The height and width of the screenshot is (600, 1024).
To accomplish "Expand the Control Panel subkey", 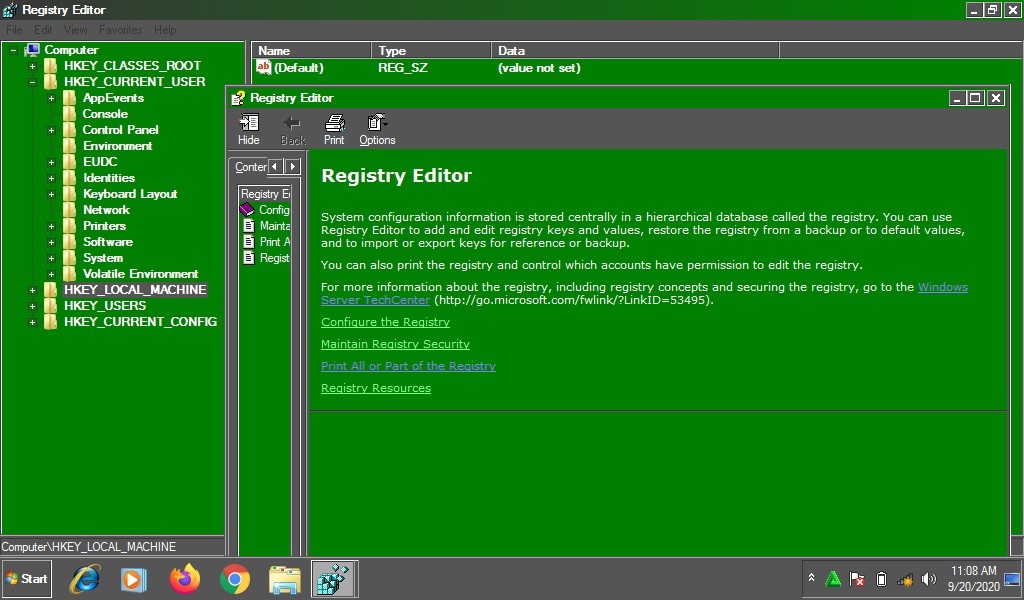I will [x=51, y=130].
